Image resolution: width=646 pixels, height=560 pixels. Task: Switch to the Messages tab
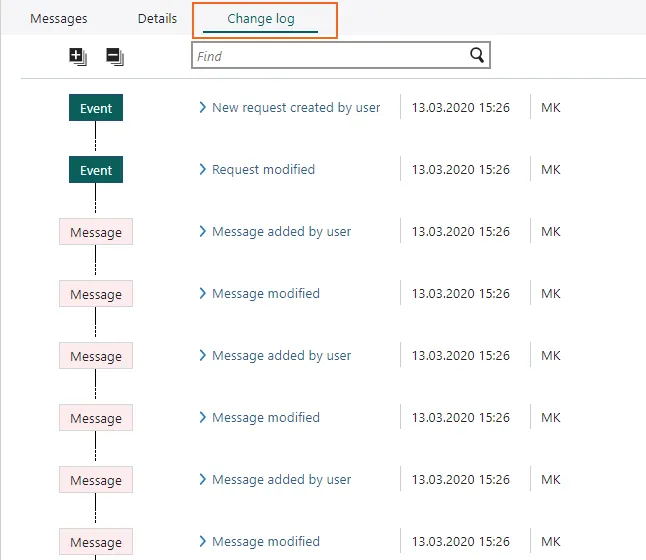point(58,19)
